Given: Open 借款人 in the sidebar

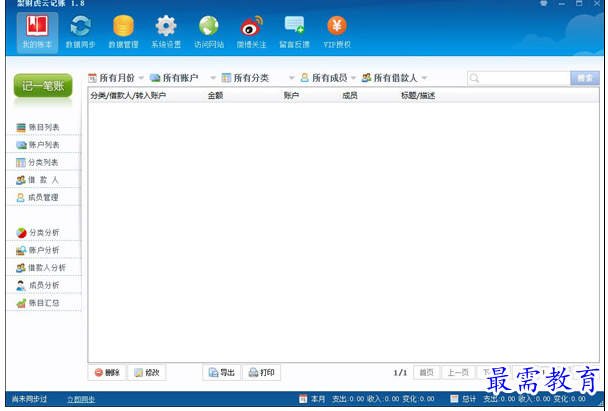Looking at the screenshot, I should pyautogui.click(x=43, y=180).
